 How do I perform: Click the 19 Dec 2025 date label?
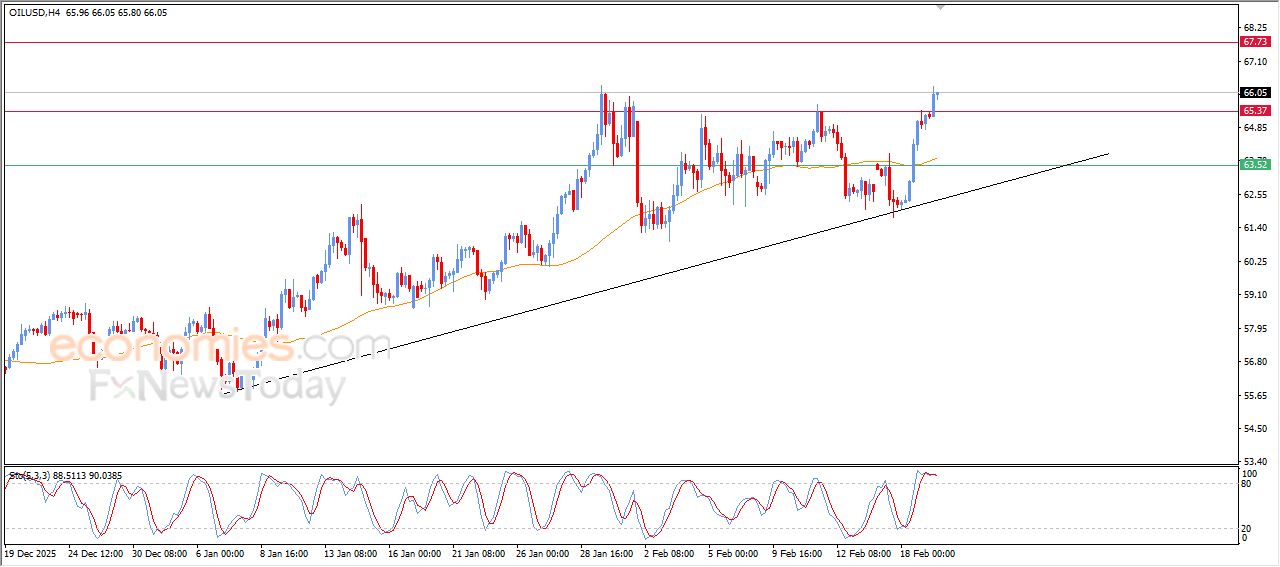(x=30, y=552)
